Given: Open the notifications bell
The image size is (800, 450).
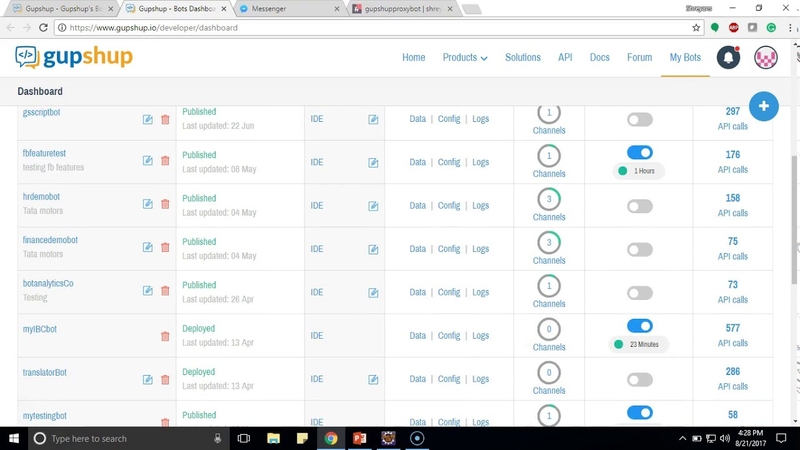Looking at the screenshot, I should 728,57.
